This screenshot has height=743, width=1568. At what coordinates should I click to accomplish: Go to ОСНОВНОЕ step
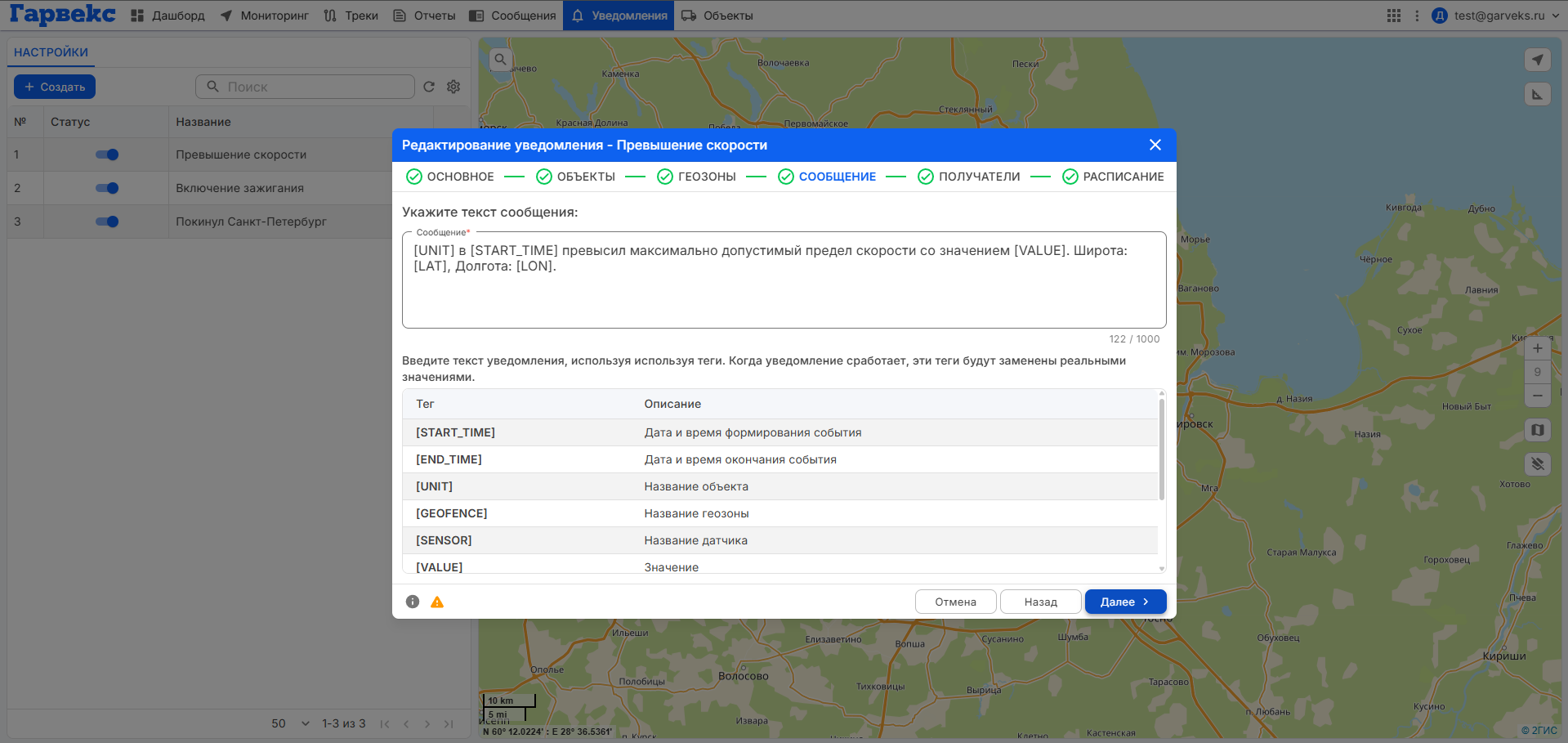450,177
